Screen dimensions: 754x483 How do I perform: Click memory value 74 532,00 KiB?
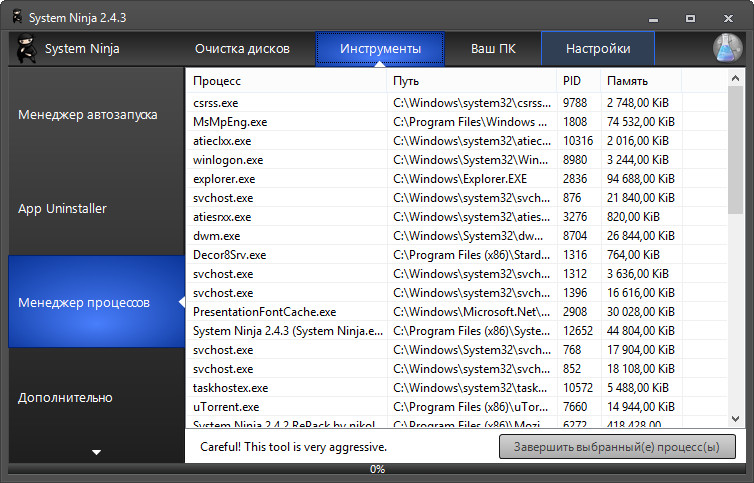click(641, 122)
